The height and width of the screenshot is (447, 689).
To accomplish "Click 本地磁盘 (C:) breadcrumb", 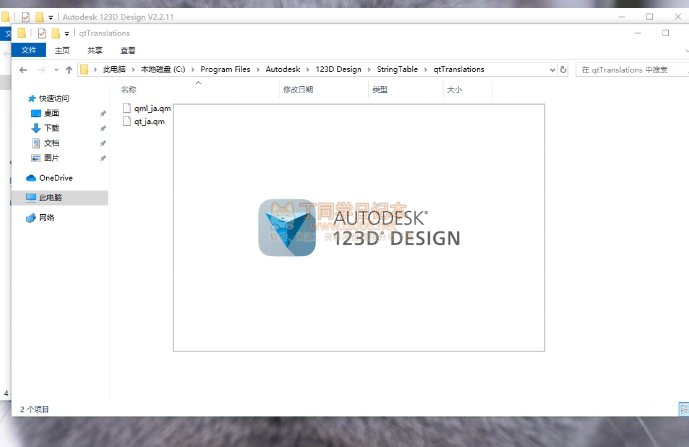I will pos(163,69).
